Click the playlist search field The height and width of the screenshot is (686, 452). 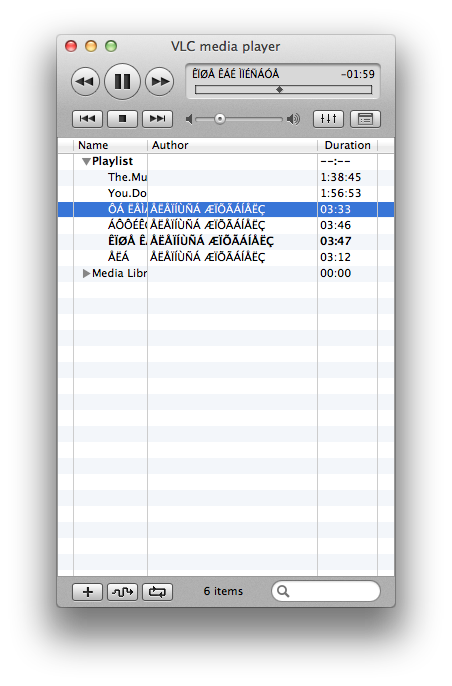coord(326,592)
